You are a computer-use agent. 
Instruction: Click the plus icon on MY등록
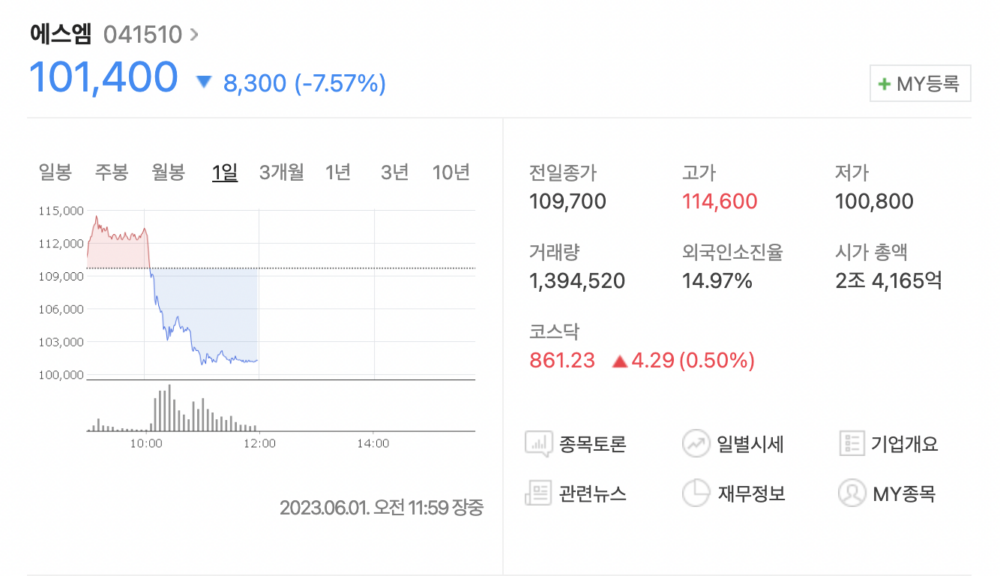[x=884, y=85]
